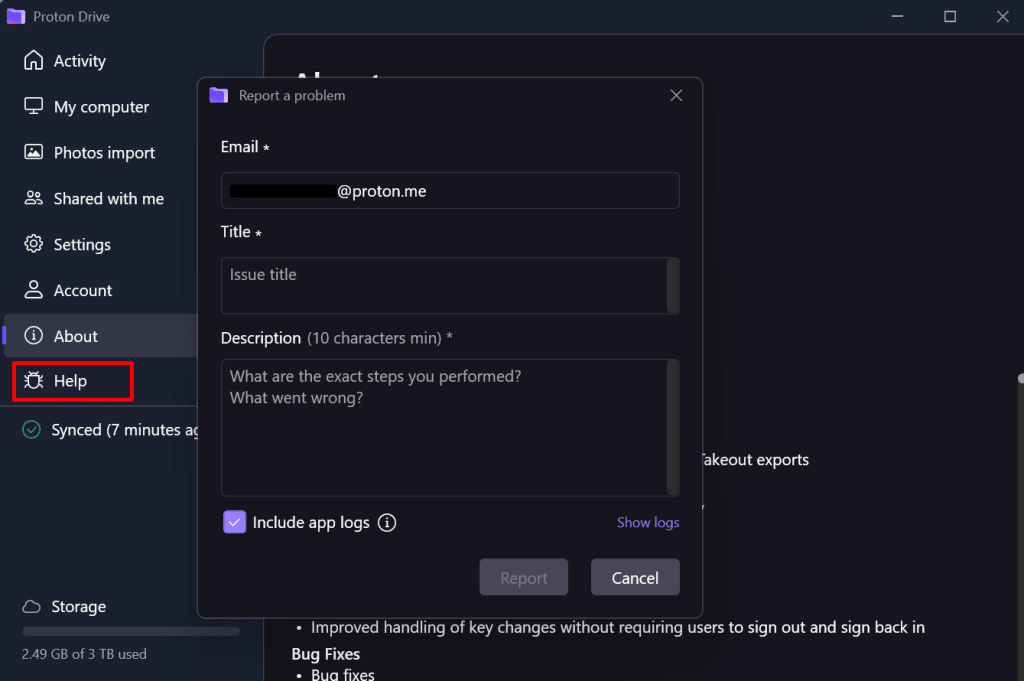Minimize the Proton Drive window

[x=897, y=16]
